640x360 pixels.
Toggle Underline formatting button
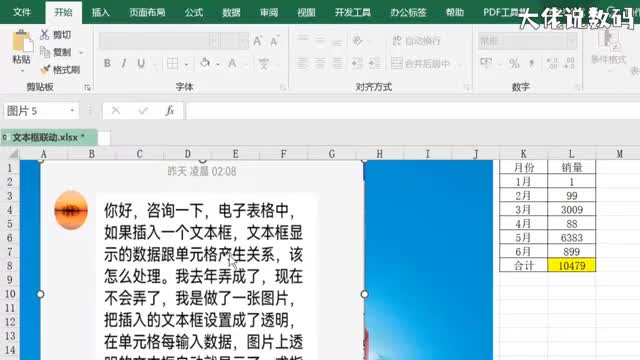click(x=141, y=63)
